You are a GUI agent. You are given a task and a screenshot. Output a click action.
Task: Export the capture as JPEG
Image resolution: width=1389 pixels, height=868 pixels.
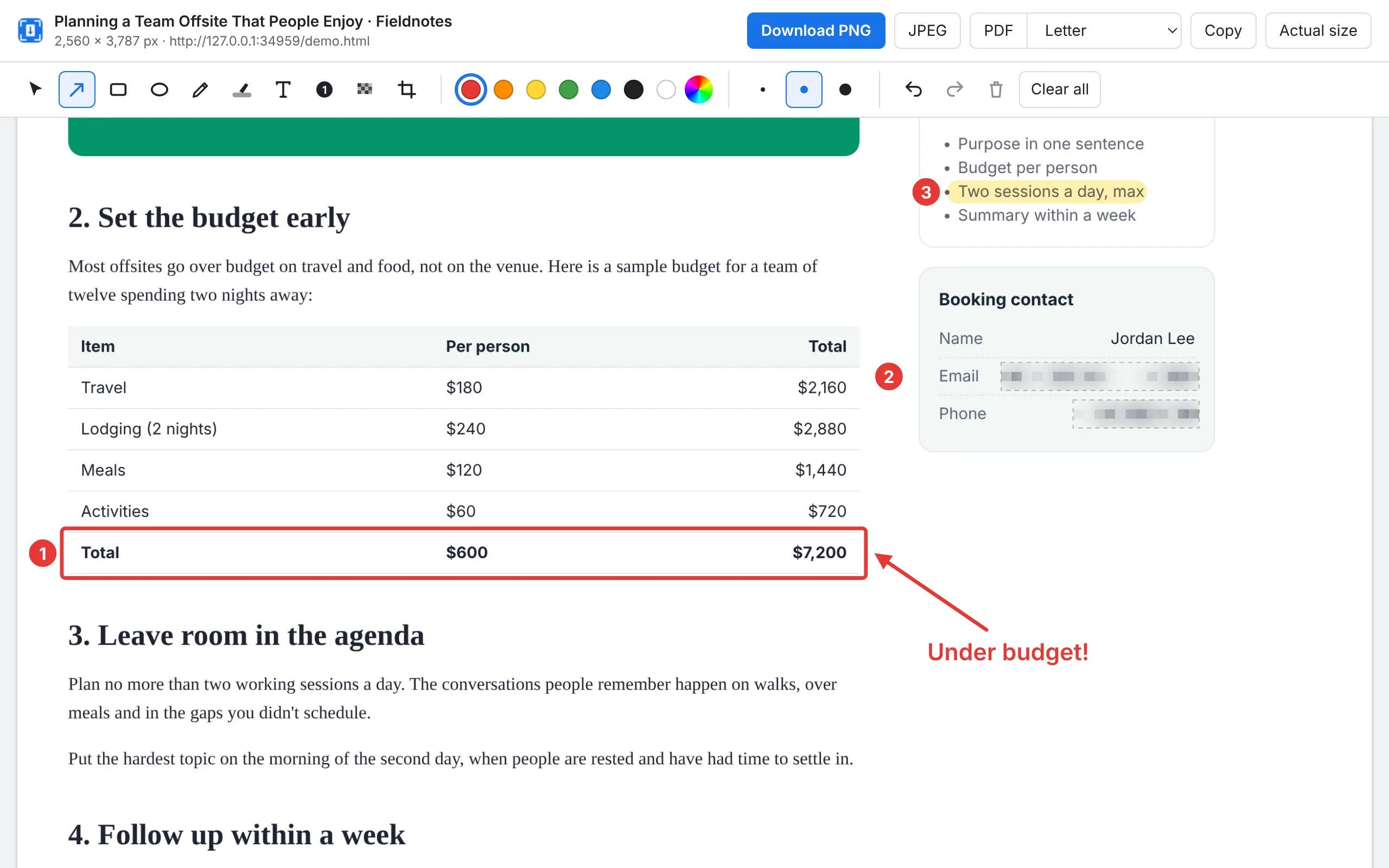tap(927, 30)
